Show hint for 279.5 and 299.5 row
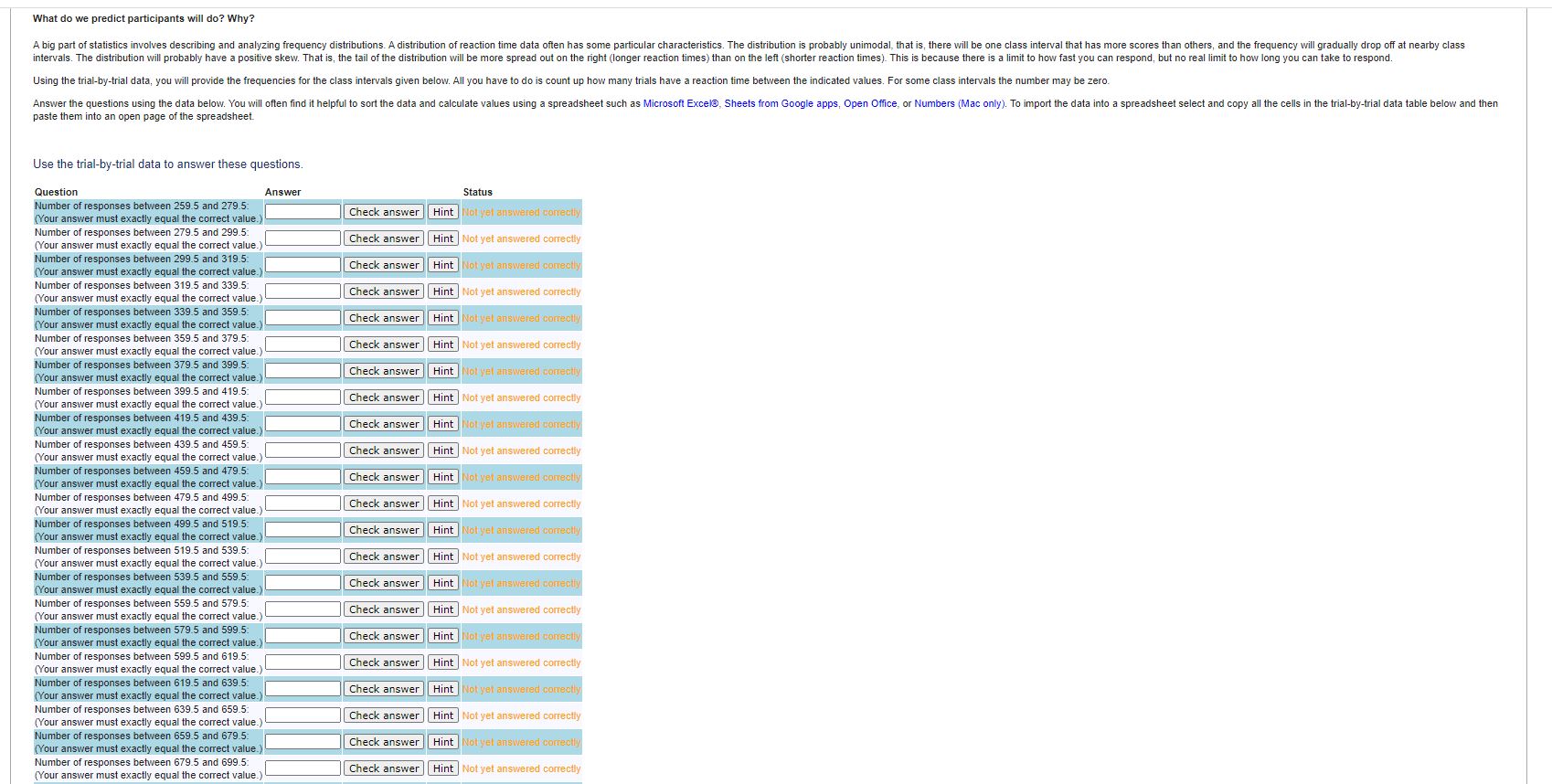 (x=443, y=238)
